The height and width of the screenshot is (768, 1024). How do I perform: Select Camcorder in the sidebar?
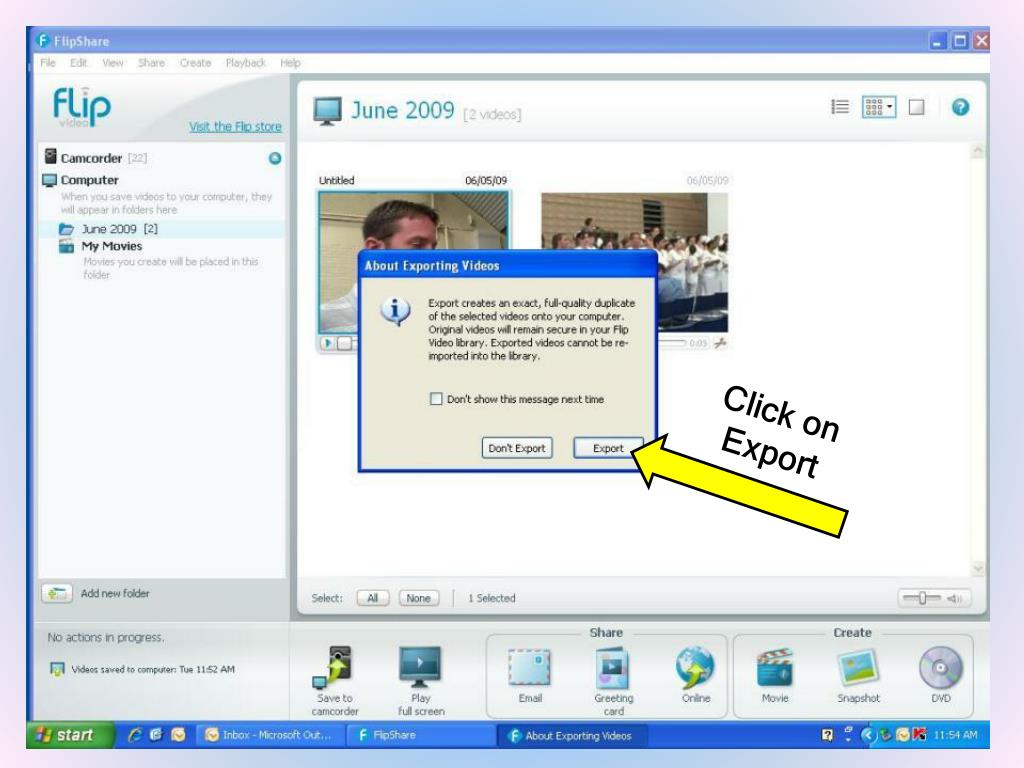point(91,158)
